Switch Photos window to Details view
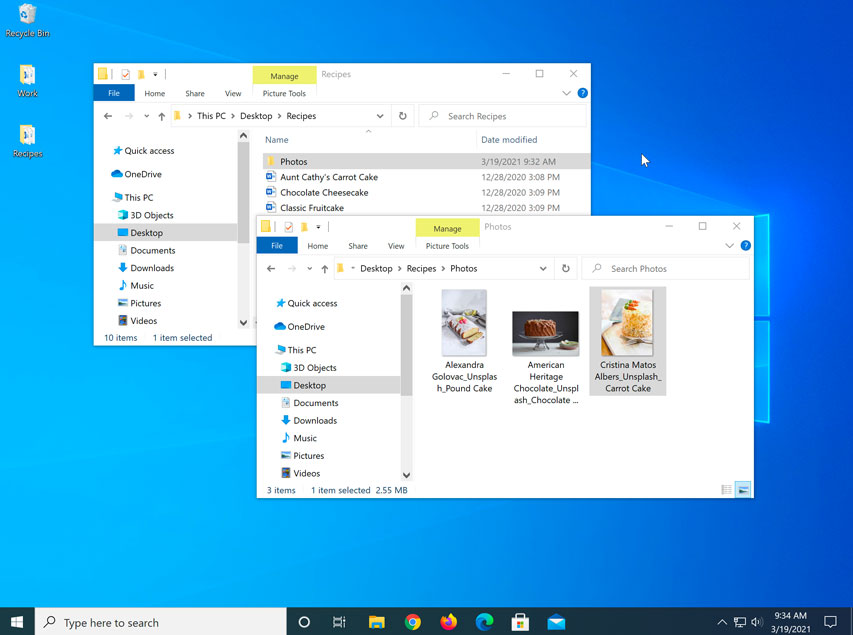 click(727, 489)
